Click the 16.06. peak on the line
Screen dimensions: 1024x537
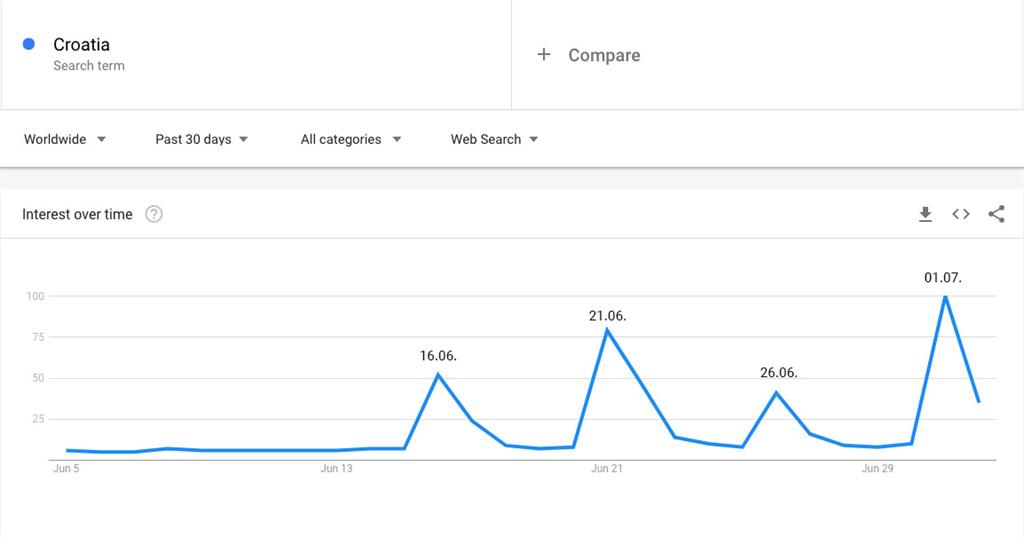click(438, 374)
